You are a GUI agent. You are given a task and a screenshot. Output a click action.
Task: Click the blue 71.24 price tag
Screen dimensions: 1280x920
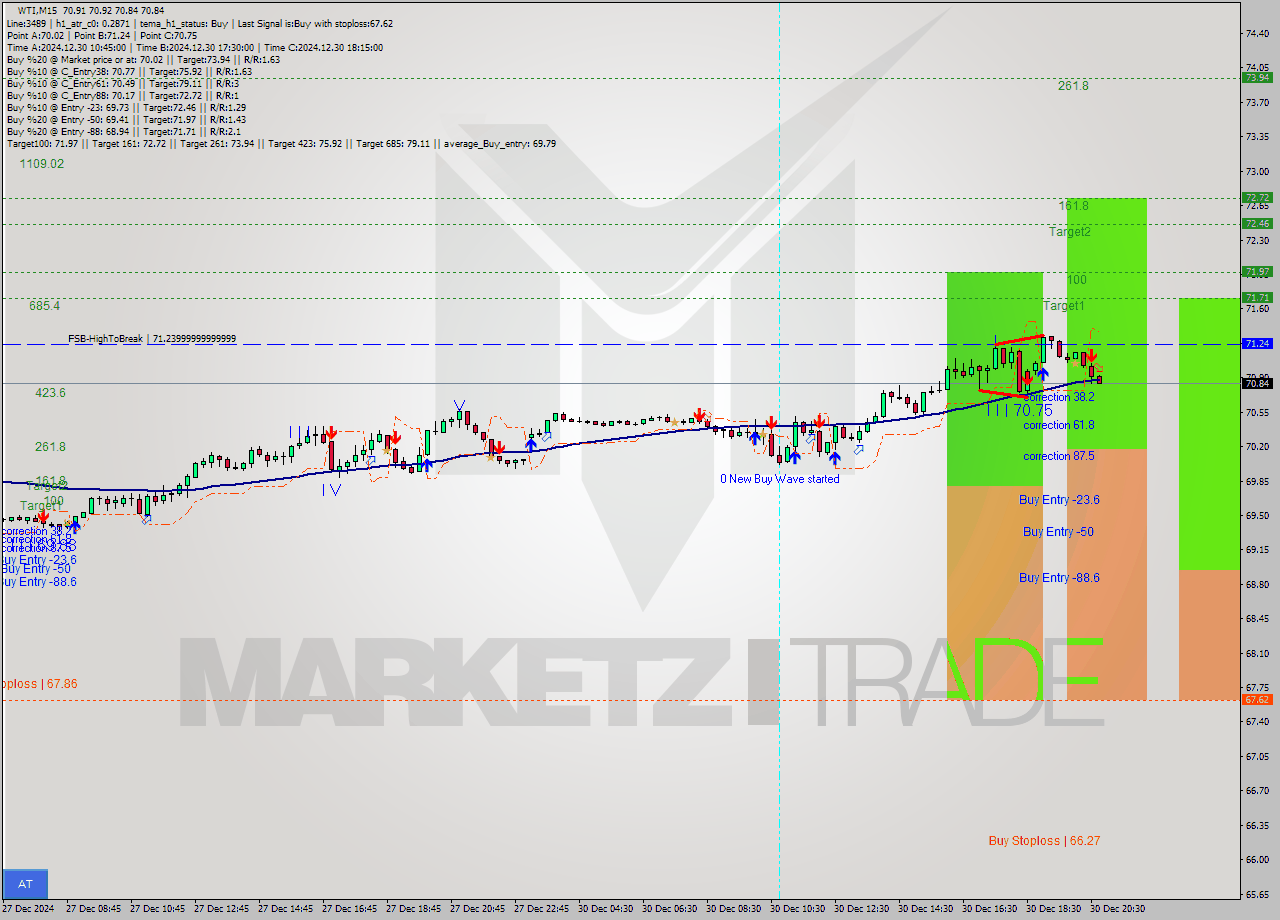tap(1257, 343)
